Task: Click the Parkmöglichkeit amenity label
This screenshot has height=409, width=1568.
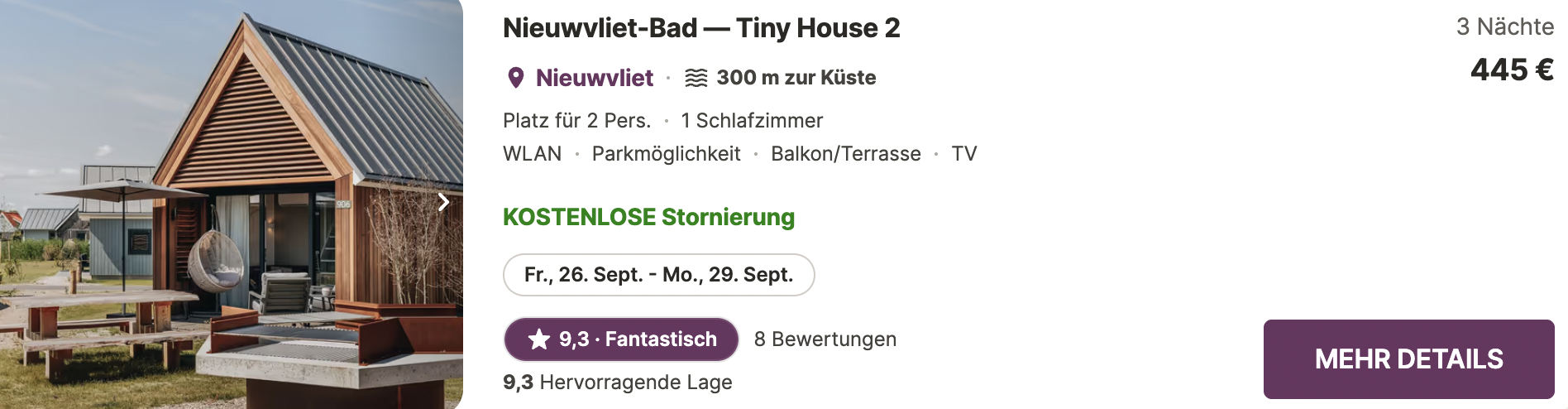Action: pyautogui.click(x=666, y=154)
